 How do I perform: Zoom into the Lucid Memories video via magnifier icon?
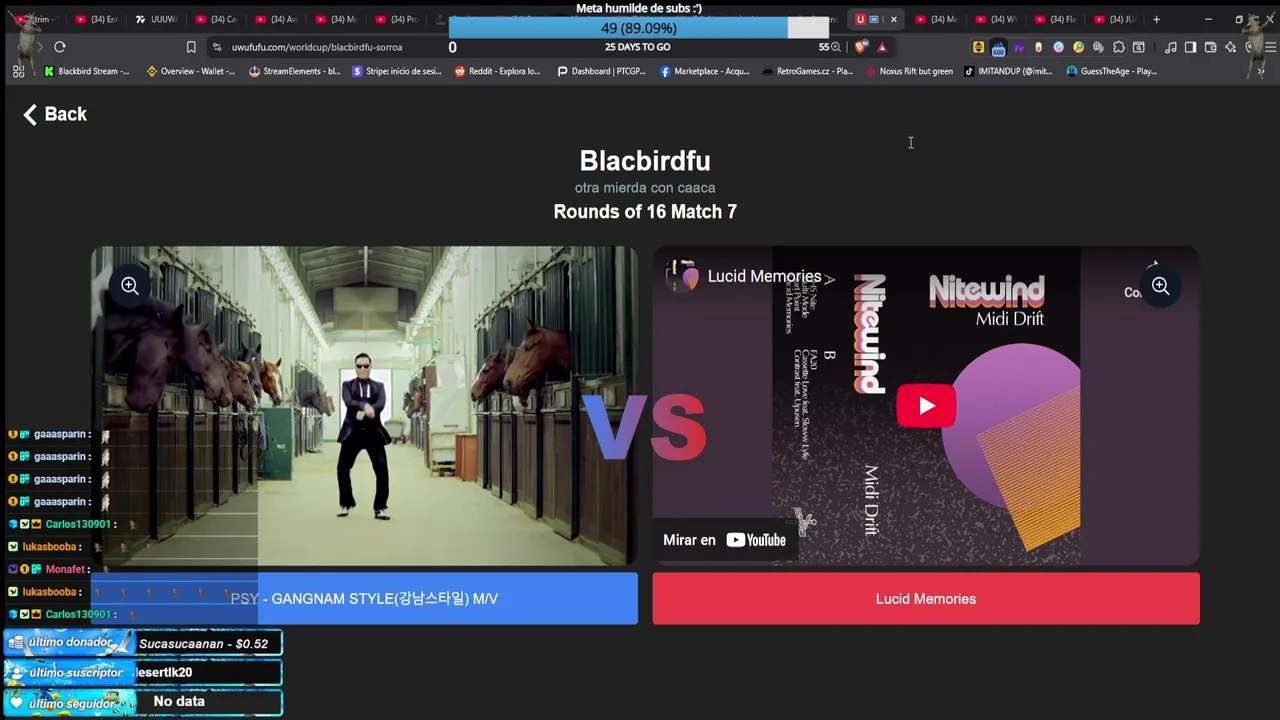pos(1160,286)
